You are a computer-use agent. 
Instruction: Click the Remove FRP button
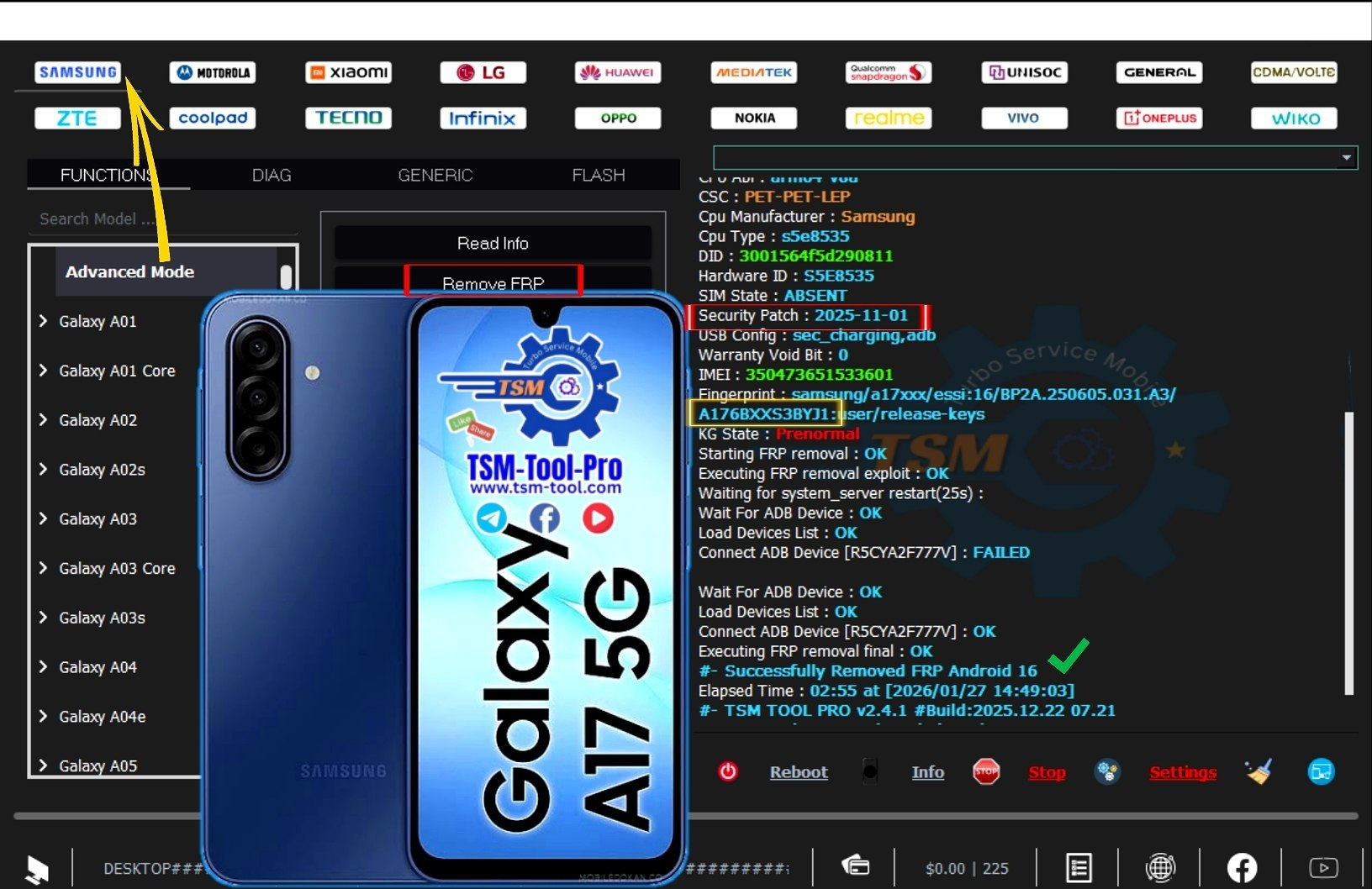pos(493,283)
